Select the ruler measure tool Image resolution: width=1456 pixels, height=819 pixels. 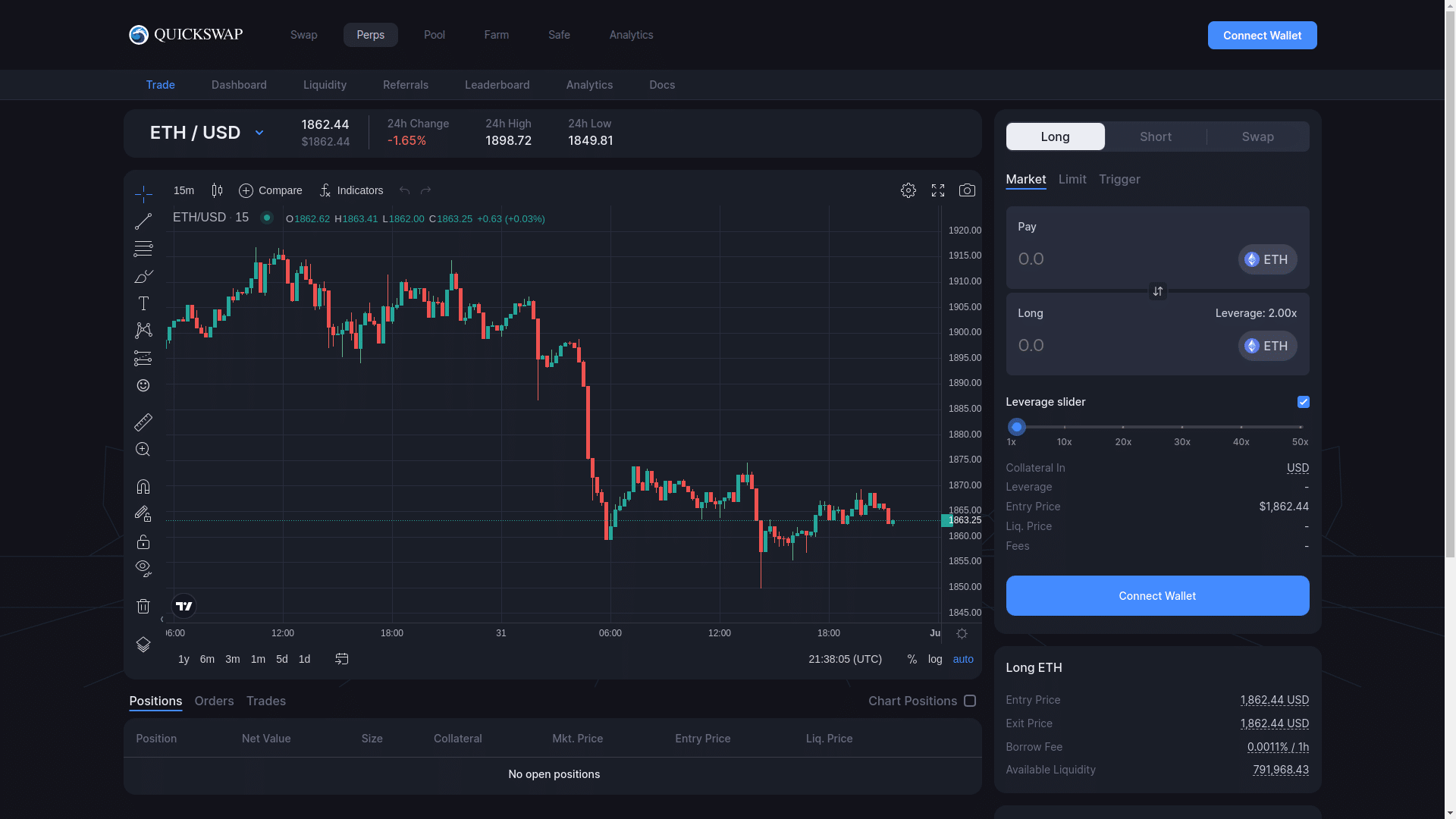[143, 422]
